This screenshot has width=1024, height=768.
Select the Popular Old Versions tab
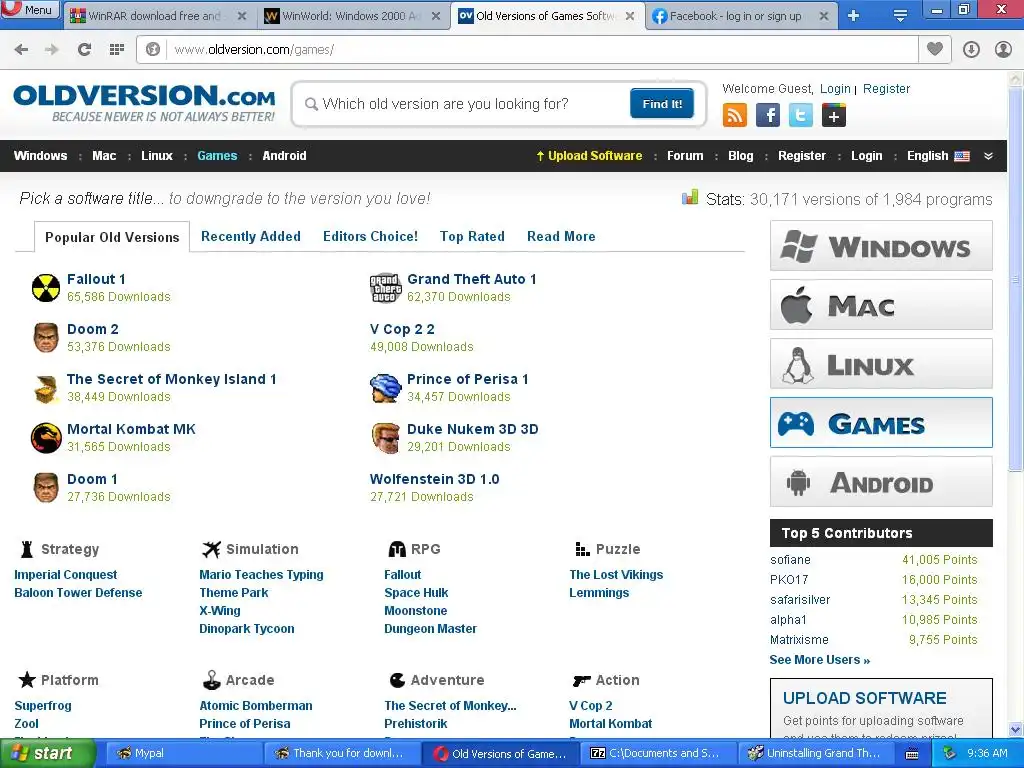tap(112, 237)
